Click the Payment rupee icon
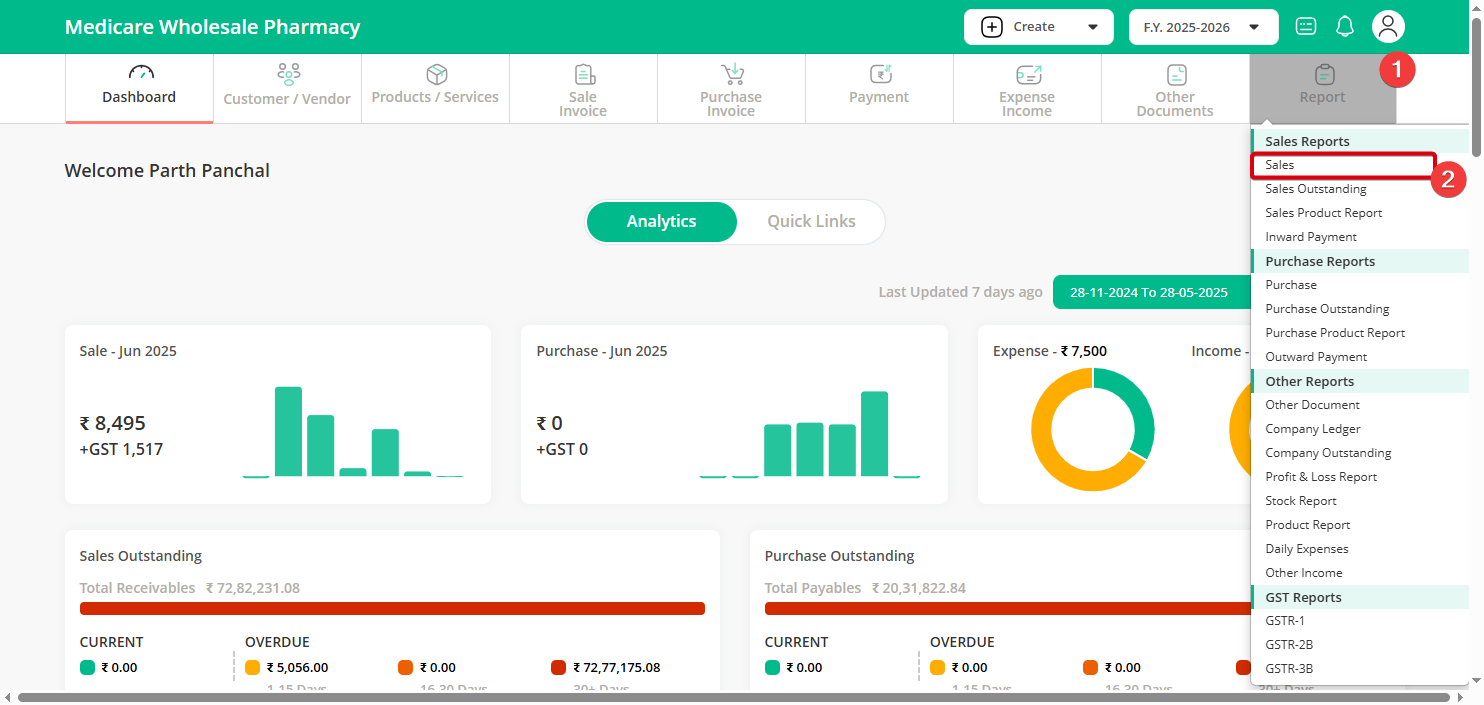The width and height of the screenshot is (1484, 705). point(880,74)
